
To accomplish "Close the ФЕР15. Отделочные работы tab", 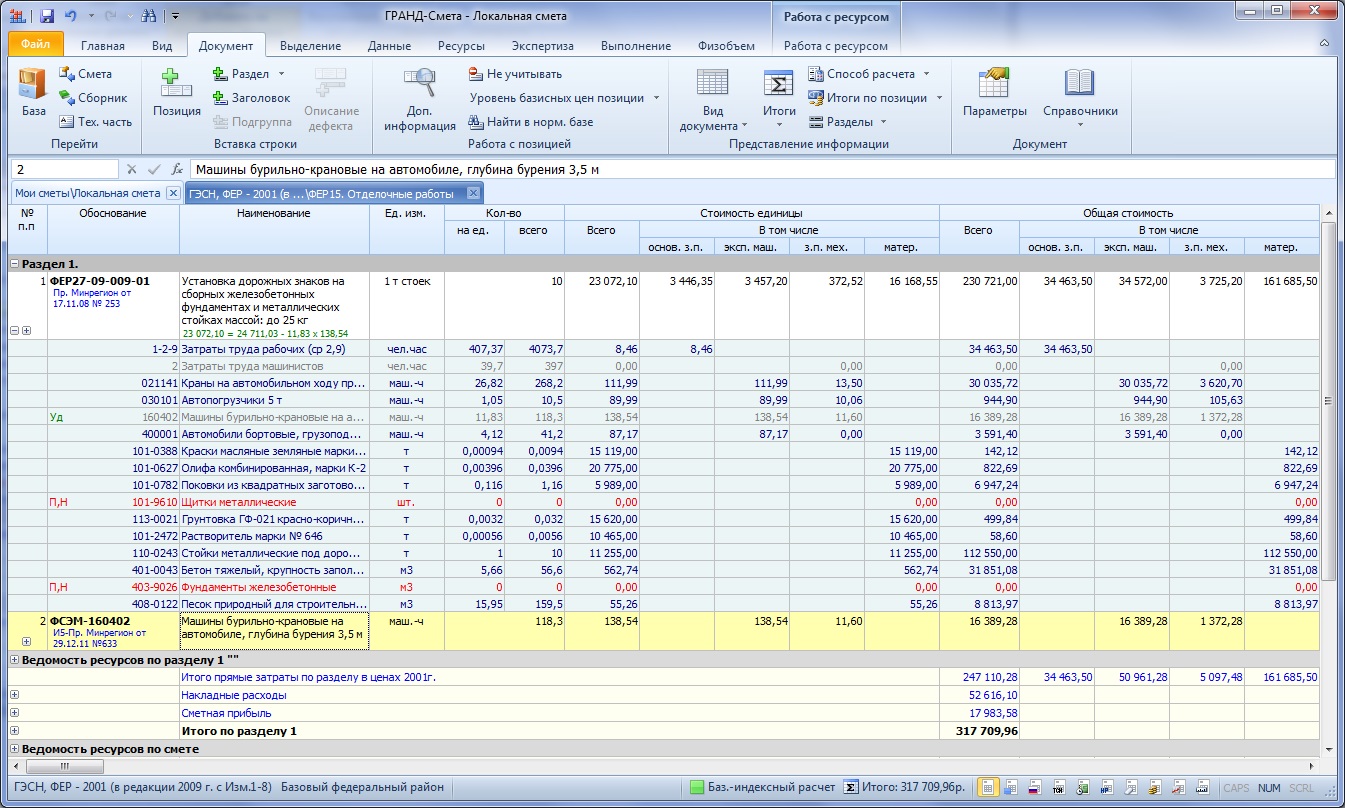I will pyautogui.click(x=474, y=193).
